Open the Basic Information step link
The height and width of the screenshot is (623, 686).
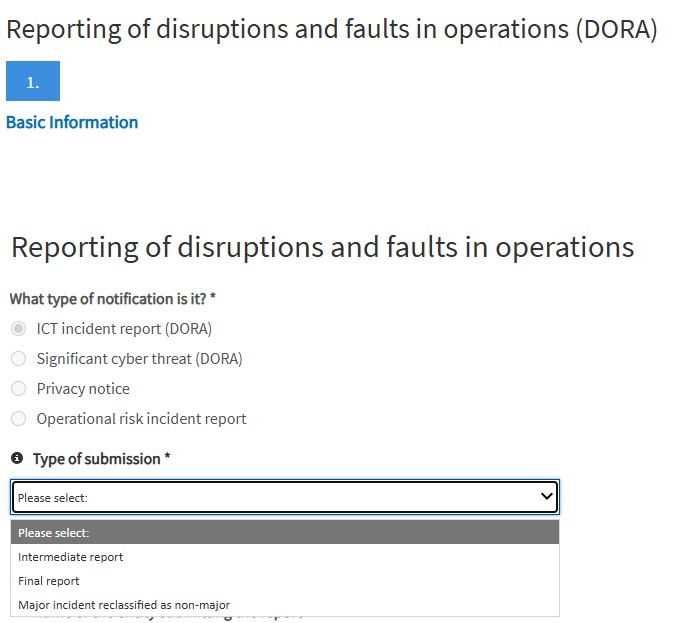click(x=72, y=122)
